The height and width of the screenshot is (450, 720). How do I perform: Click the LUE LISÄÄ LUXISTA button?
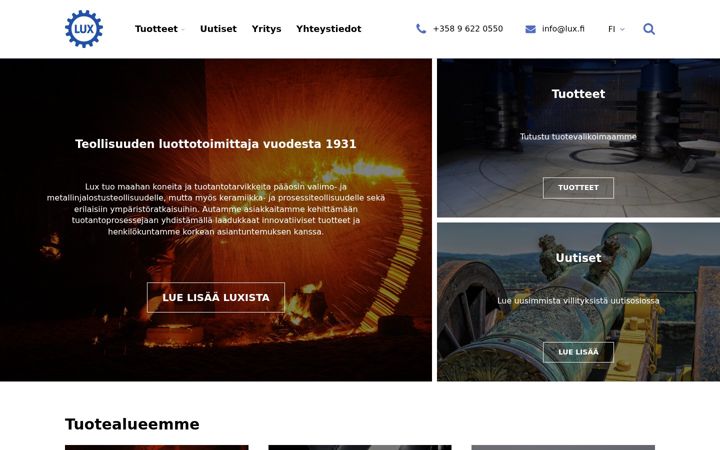click(x=216, y=298)
